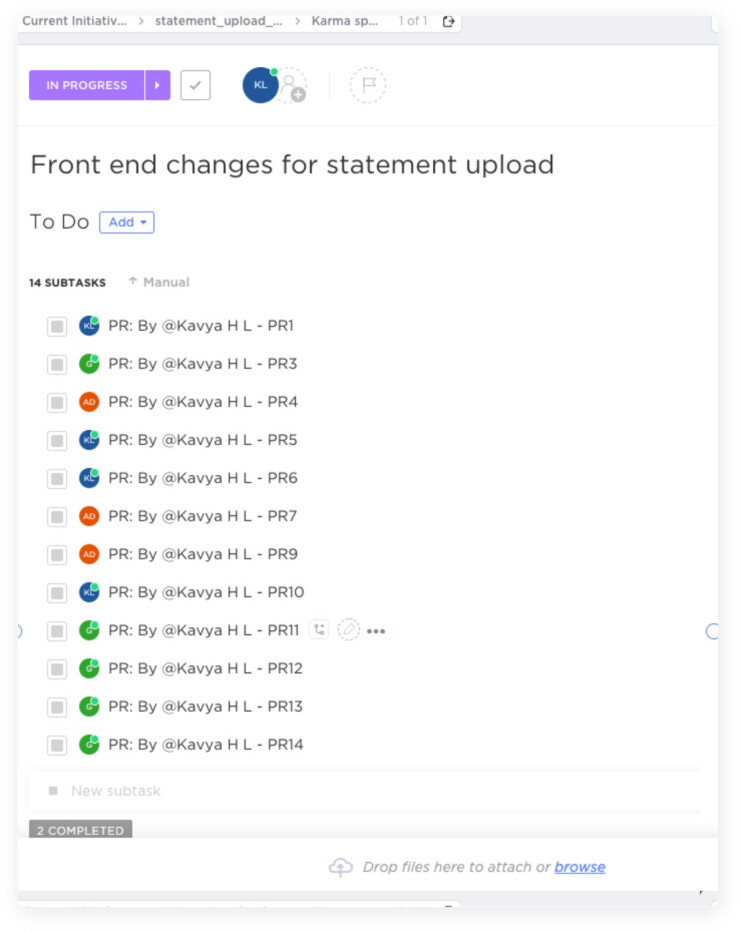The image size is (740, 931).
Task: Open the Add dropdown next to To Do
Action: (127, 222)
